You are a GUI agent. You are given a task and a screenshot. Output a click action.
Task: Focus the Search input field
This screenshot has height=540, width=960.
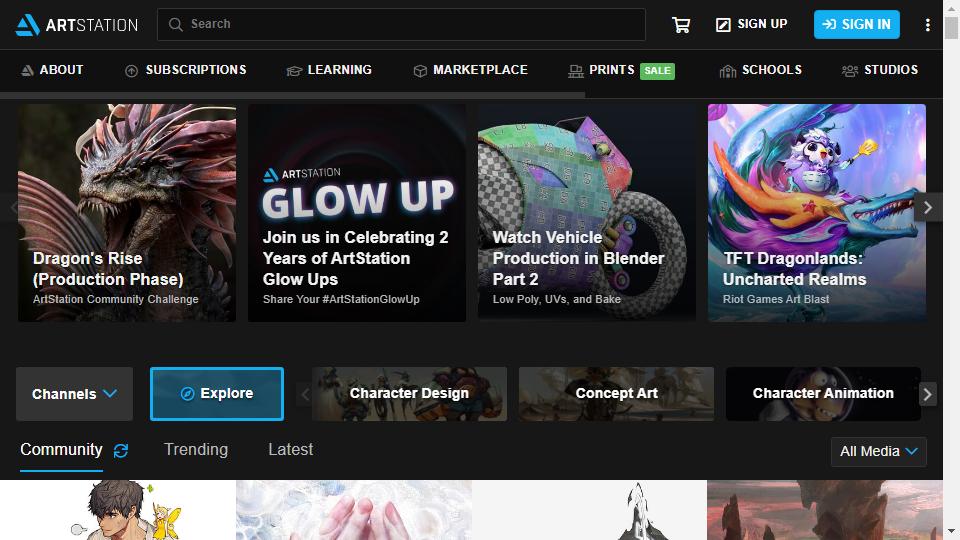[x=401, y=24]
